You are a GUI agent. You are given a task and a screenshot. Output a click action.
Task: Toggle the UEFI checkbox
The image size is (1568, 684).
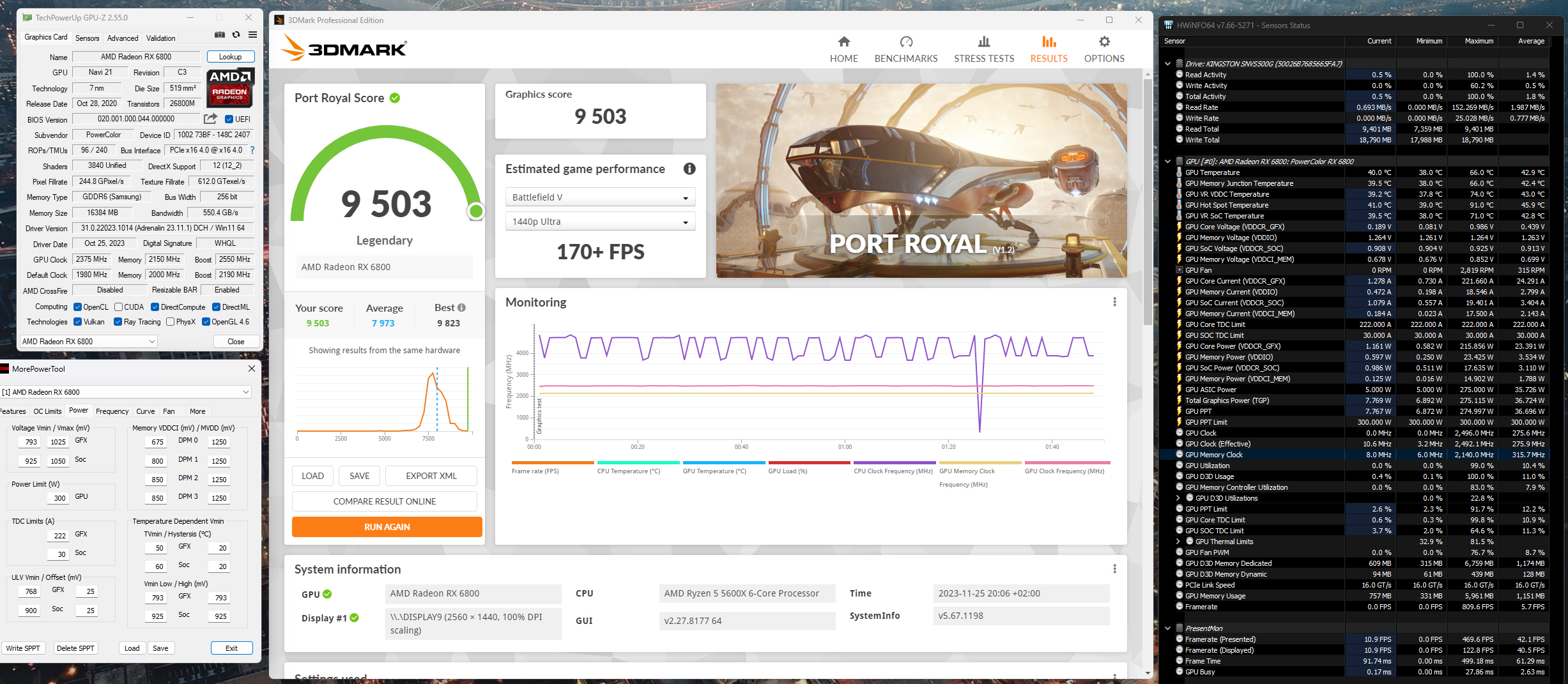[x=229, y=119]
